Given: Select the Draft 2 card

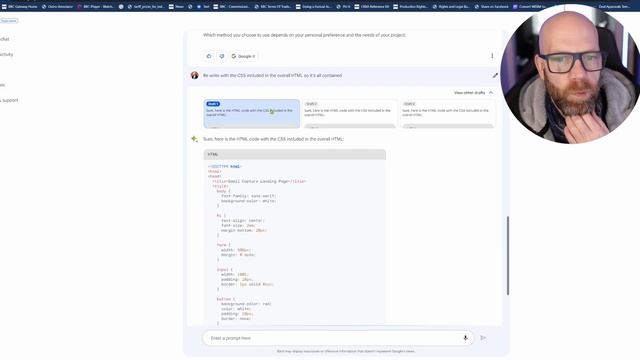Looking at the screenshot, I should (349, 113).
